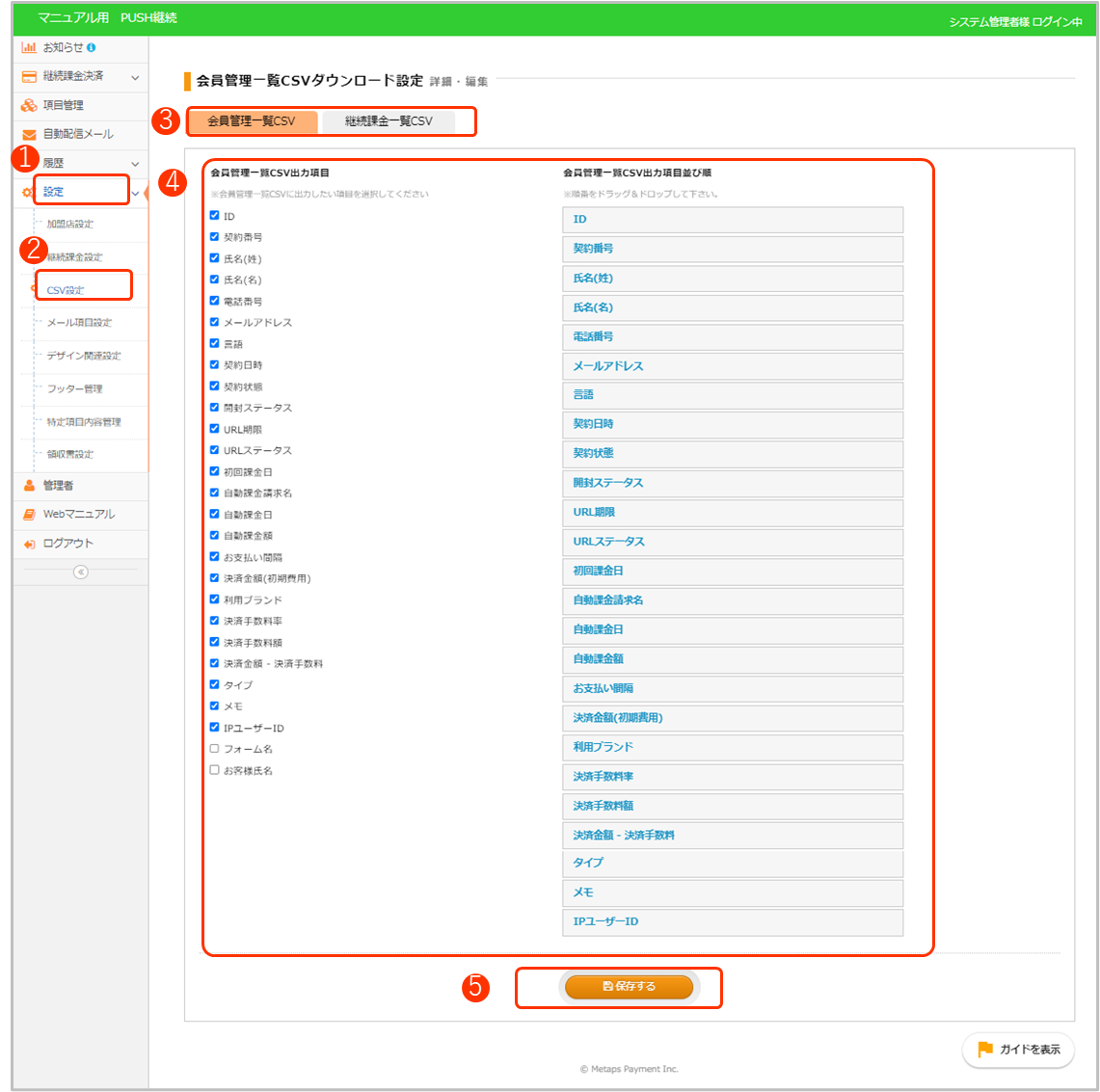Viewport: 1100px width, 1092px height.
Task: Expand the 履歴 menu chevron
Action: [x=135, y=164]
